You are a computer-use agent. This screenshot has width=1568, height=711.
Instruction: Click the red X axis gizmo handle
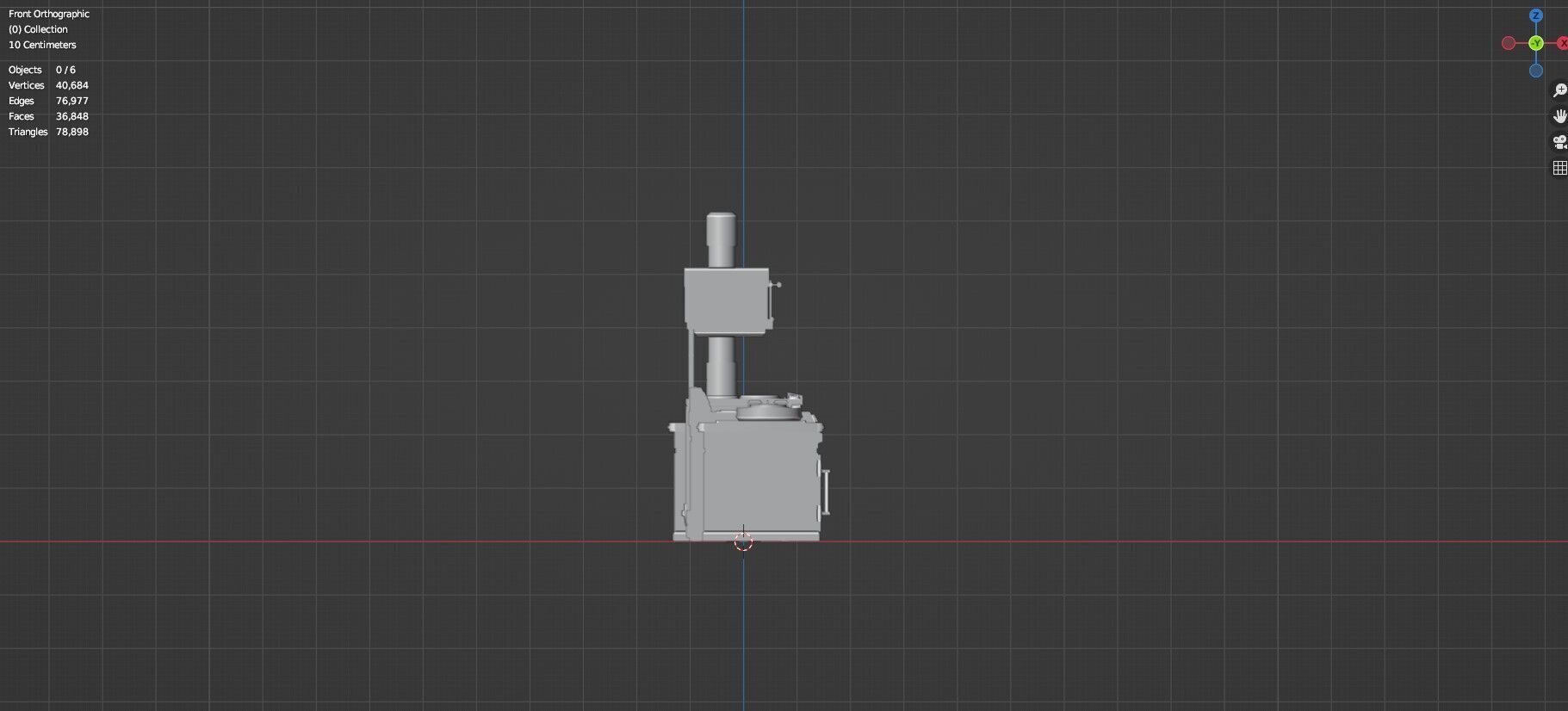[1563, 43]
